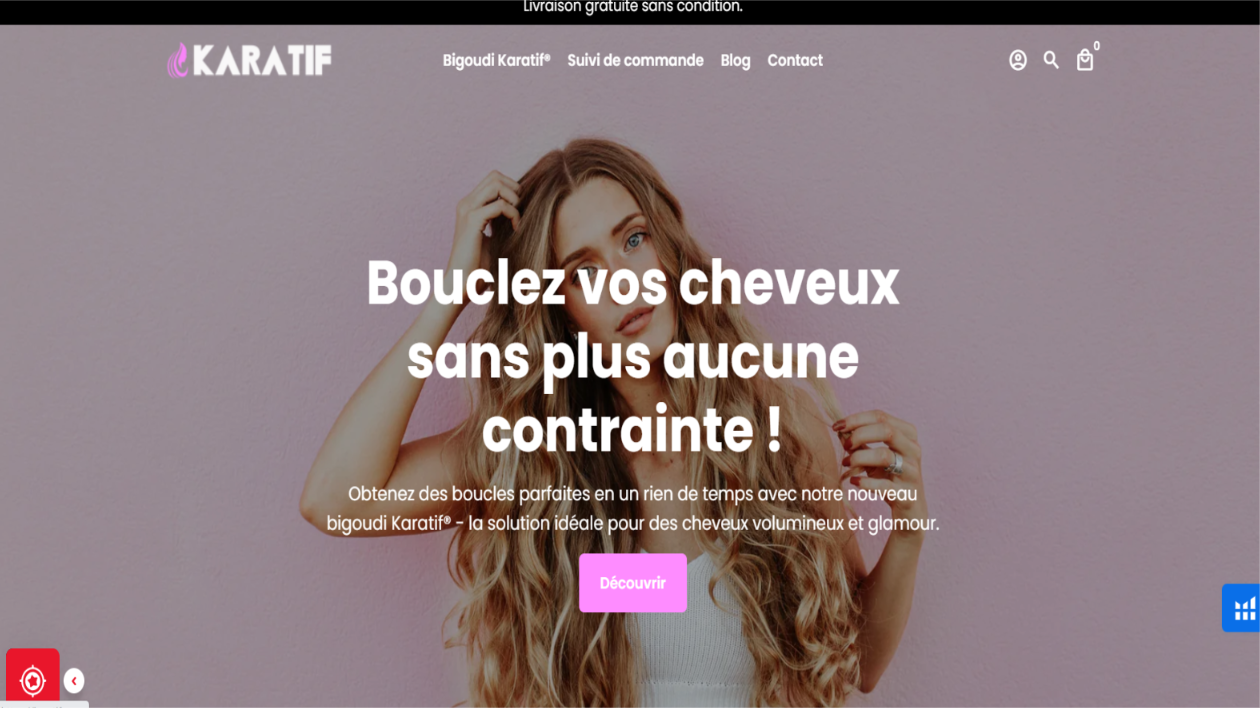Open the blue bar chart widget
Screen dimensions: 1260x708
(1243, 608)
